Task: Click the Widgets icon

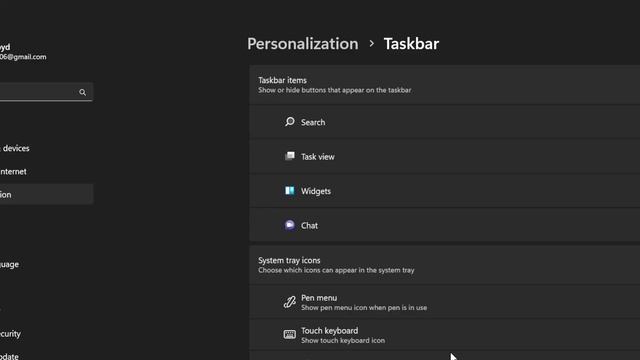Action: (x=290, y=191)
